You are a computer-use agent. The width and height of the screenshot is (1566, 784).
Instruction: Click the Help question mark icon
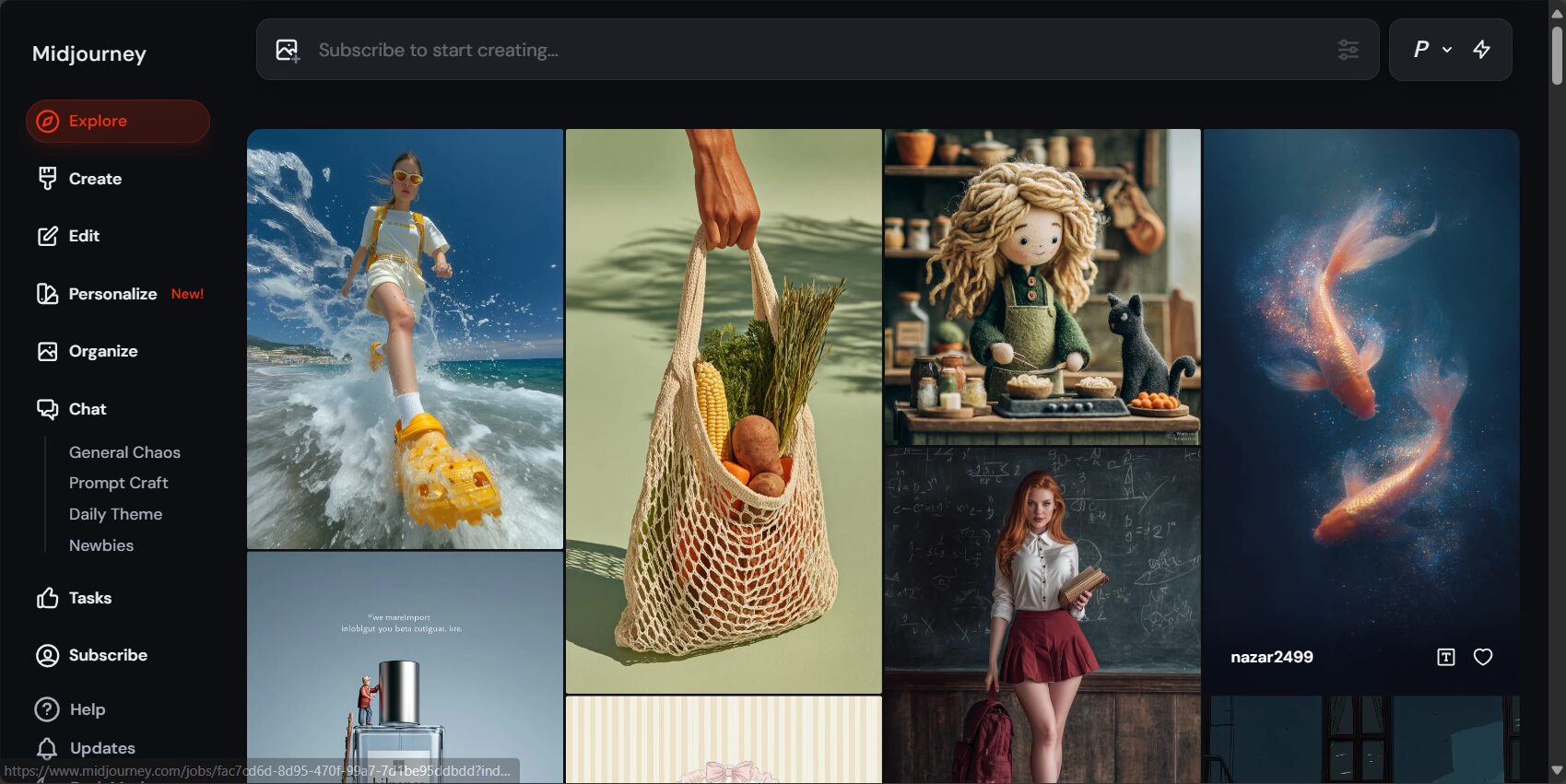coord(47,709)
